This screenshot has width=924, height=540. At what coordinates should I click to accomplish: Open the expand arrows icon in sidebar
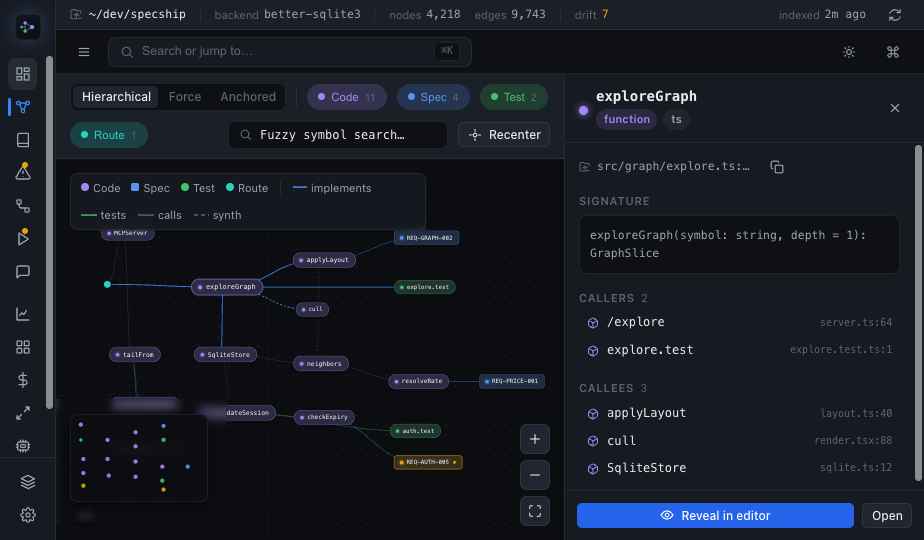point(23,413)
